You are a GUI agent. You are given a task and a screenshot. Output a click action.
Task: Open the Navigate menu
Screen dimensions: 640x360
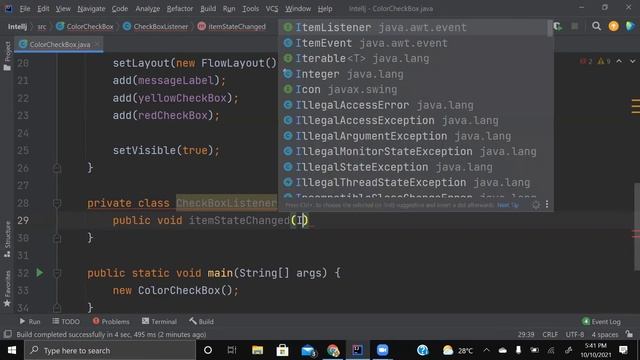[91, 9]
